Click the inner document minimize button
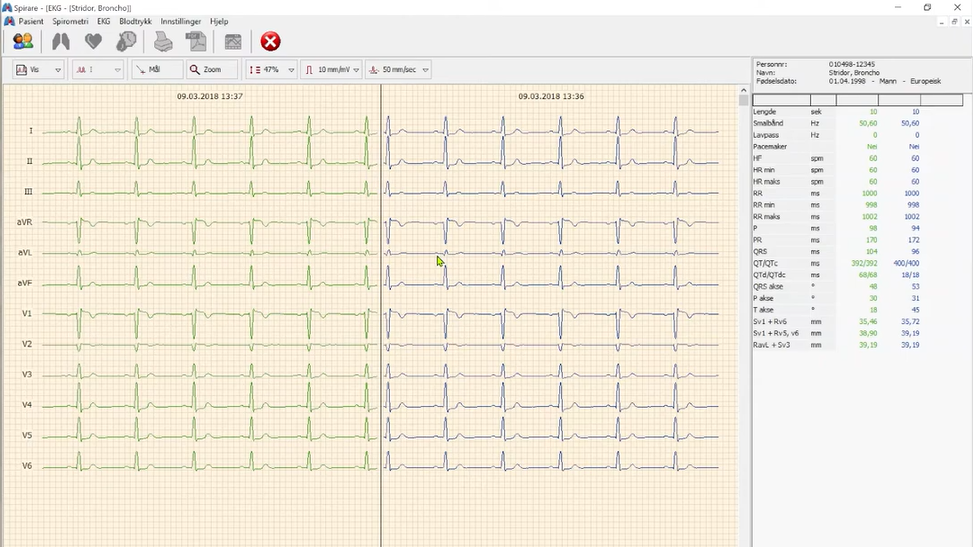 click(x=941, y=22)
